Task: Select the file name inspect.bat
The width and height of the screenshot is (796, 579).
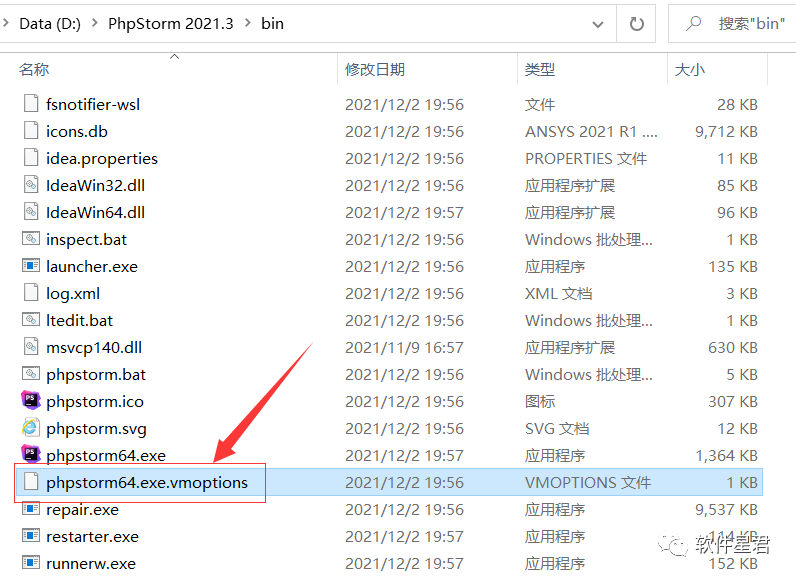Action: click(x=86, y=240)
